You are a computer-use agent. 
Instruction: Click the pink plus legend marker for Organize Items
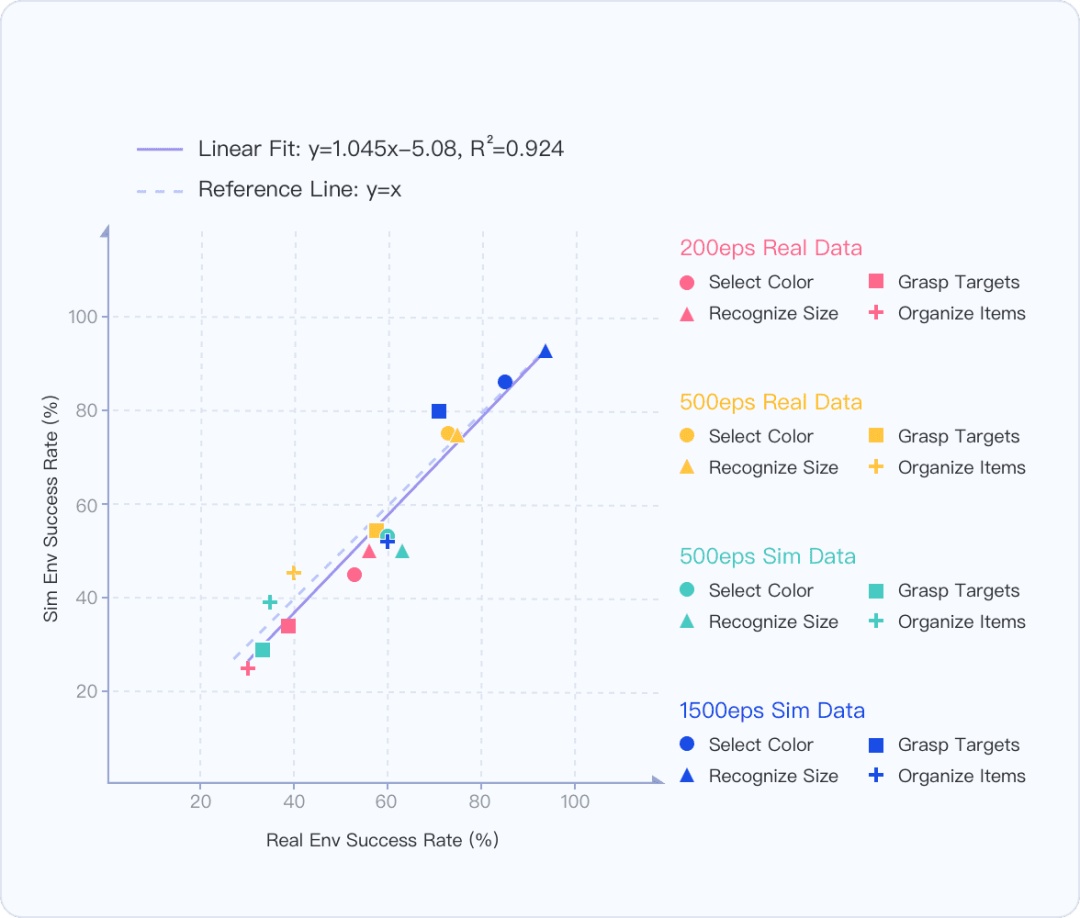coord(876,313)
